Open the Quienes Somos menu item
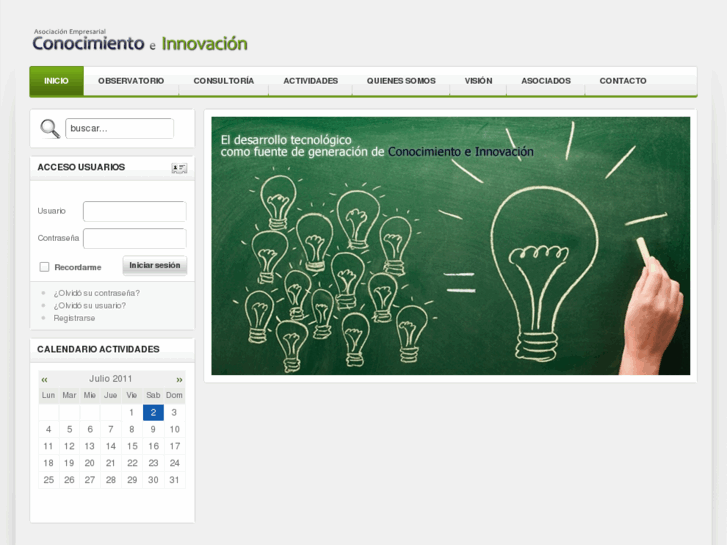The height and width of the screenshot is (545, 727). coord(401,81)
